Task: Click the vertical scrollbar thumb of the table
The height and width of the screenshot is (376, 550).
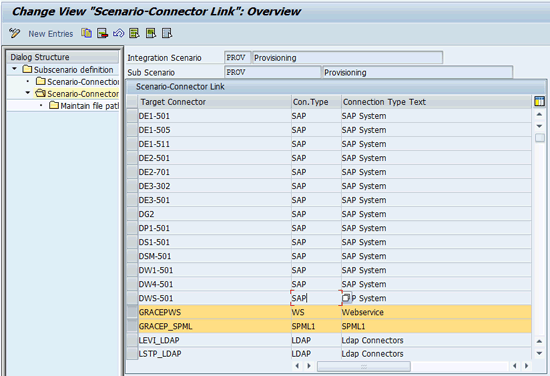Action: pos(540,138)
